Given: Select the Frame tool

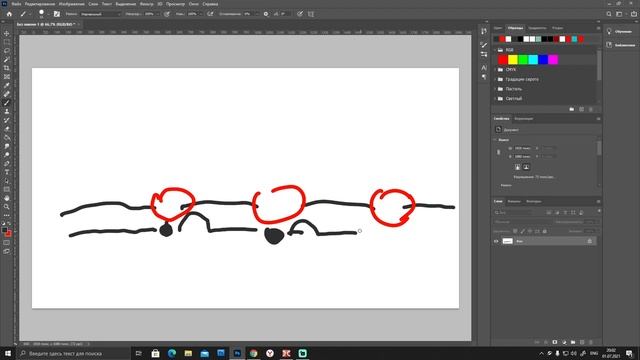Looking at the screenshot, I should pyautogui.click(x=7, y=77).
